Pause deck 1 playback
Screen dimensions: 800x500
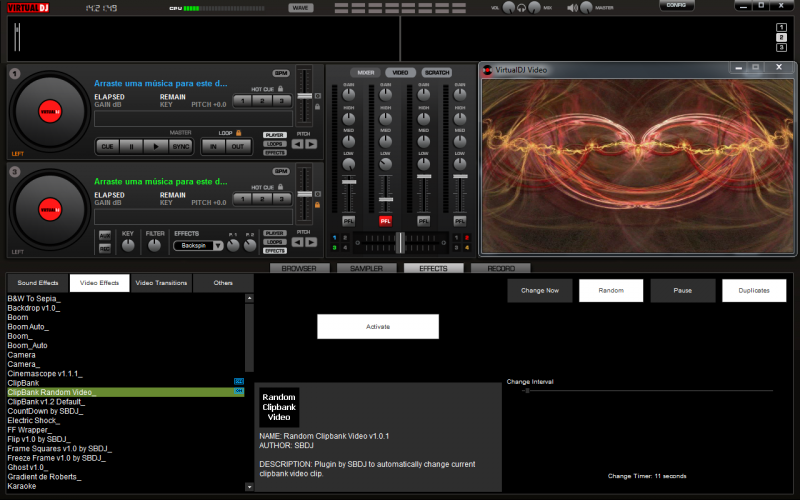[131, 146]
